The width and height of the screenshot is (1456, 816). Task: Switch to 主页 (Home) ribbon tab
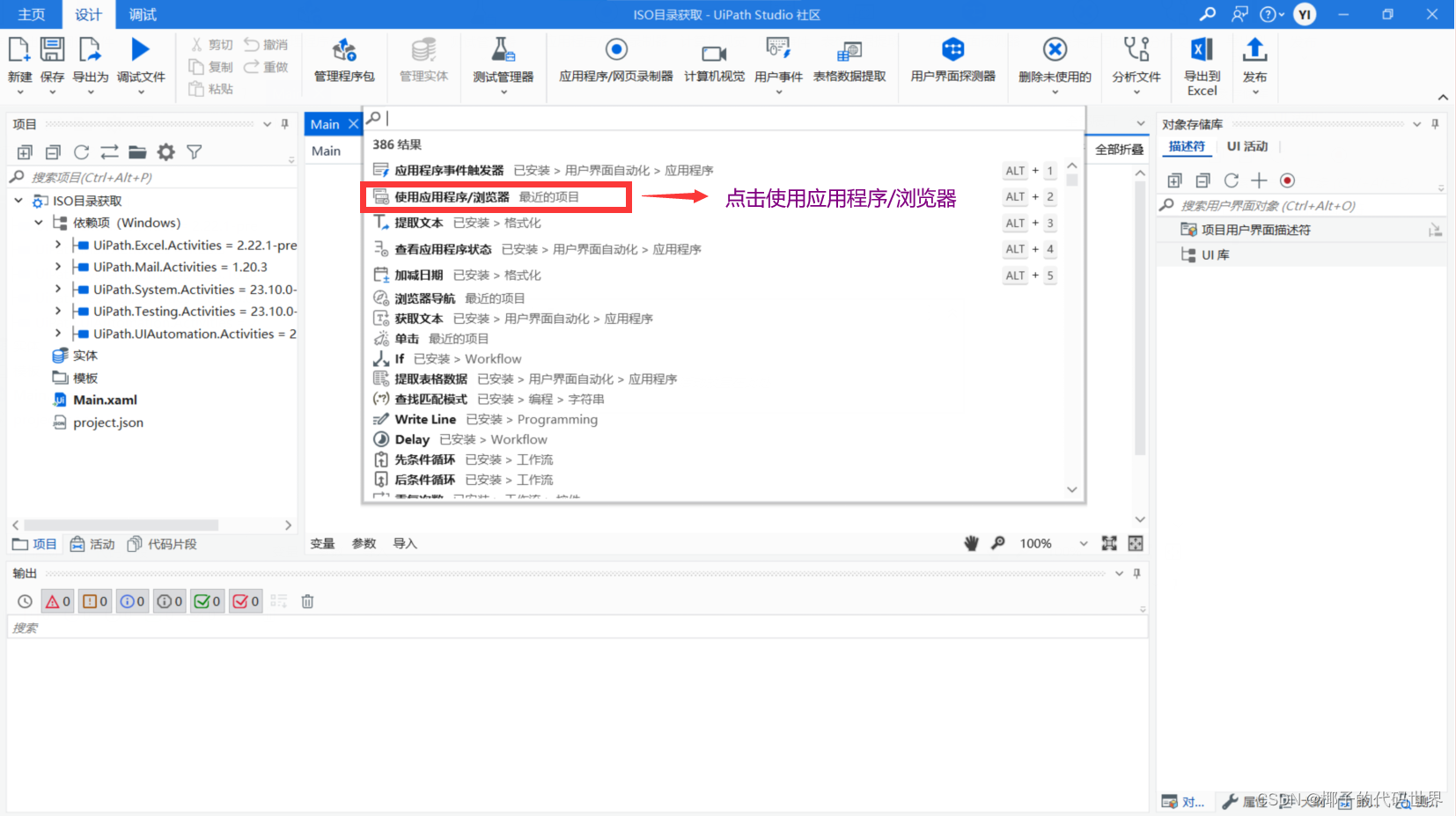point(31,14)
